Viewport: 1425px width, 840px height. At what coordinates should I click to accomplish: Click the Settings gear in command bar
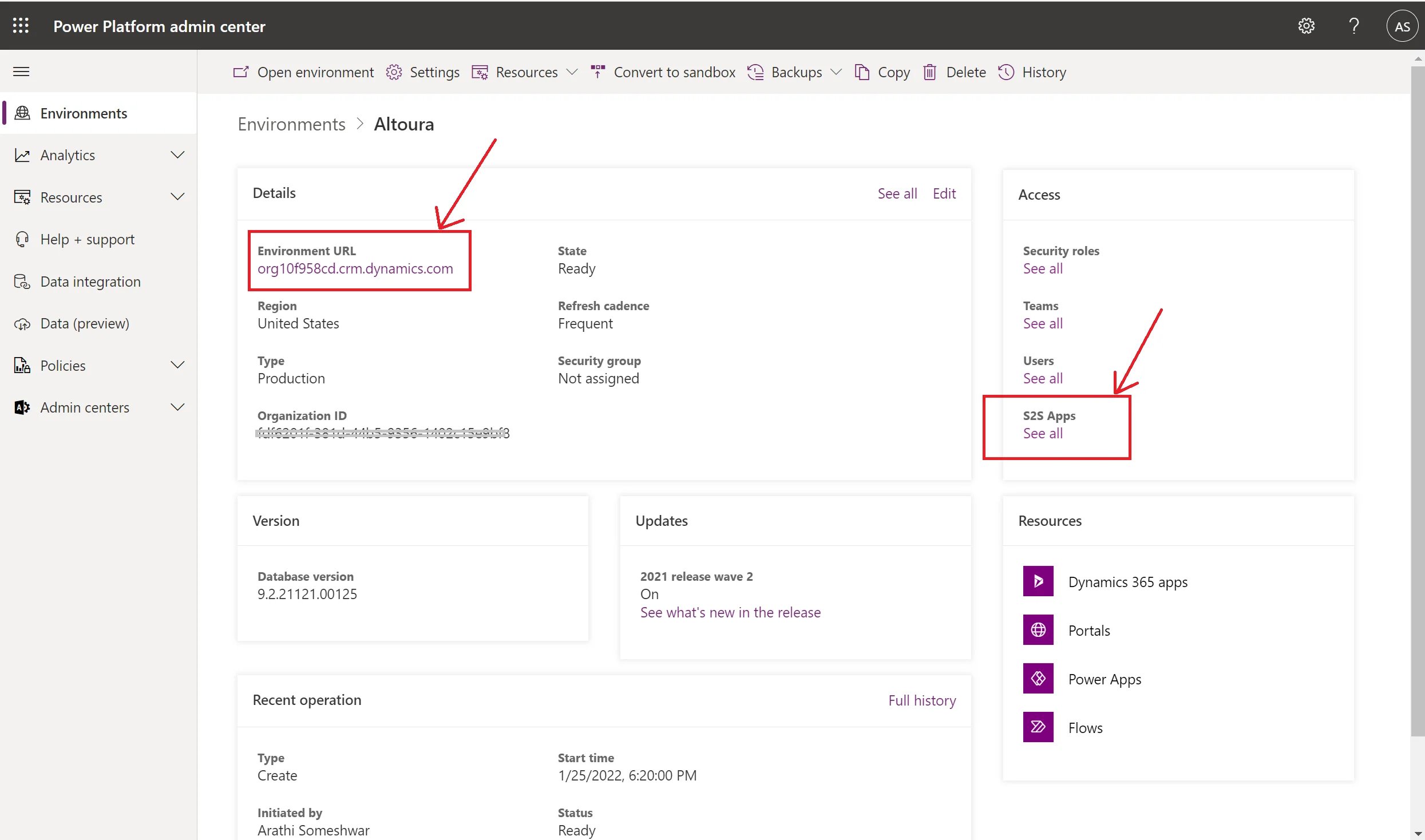point(394,72)
